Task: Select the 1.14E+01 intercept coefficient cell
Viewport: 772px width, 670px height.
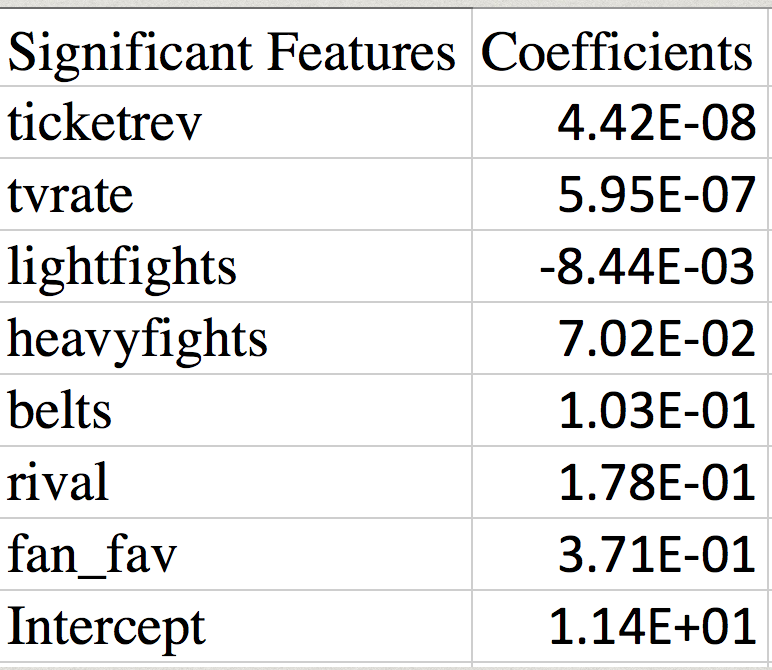Action: [x=651, y=627]
